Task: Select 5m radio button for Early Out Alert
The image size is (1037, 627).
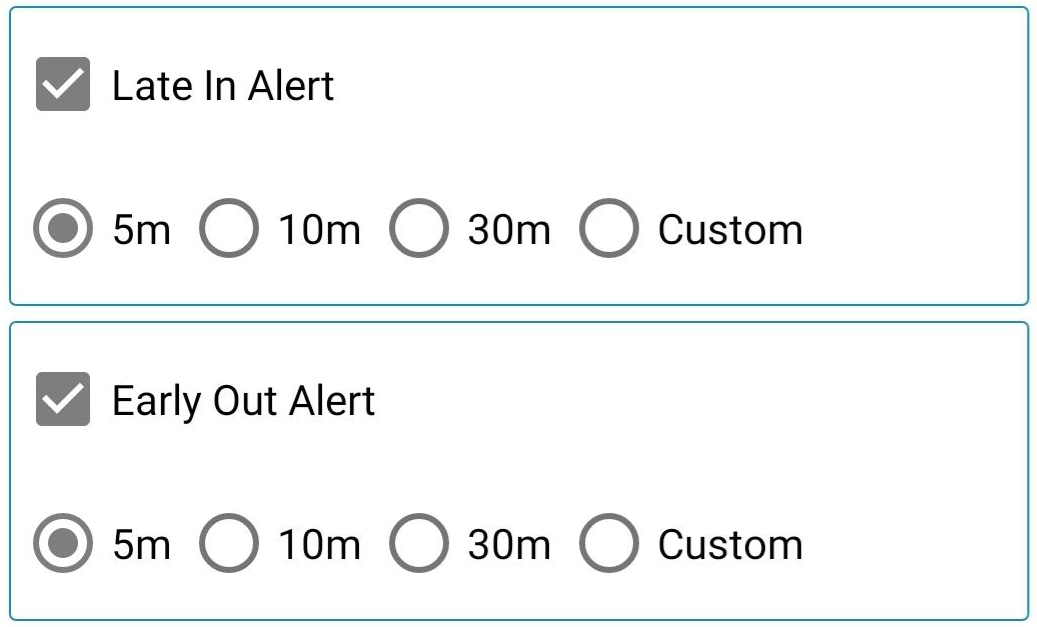Action: 63,545
